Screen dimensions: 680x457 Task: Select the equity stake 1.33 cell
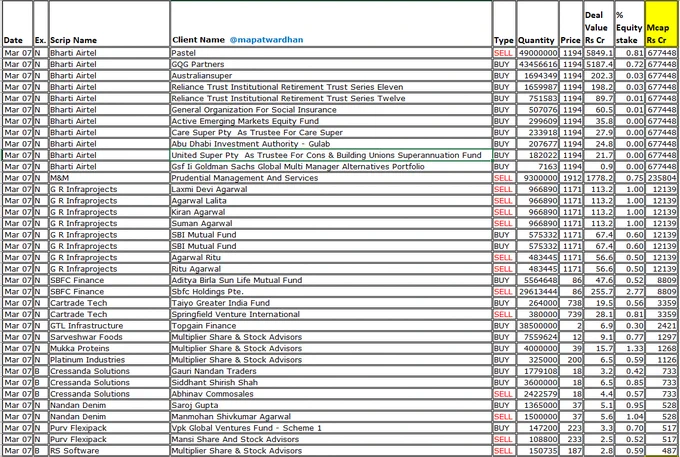629,348
